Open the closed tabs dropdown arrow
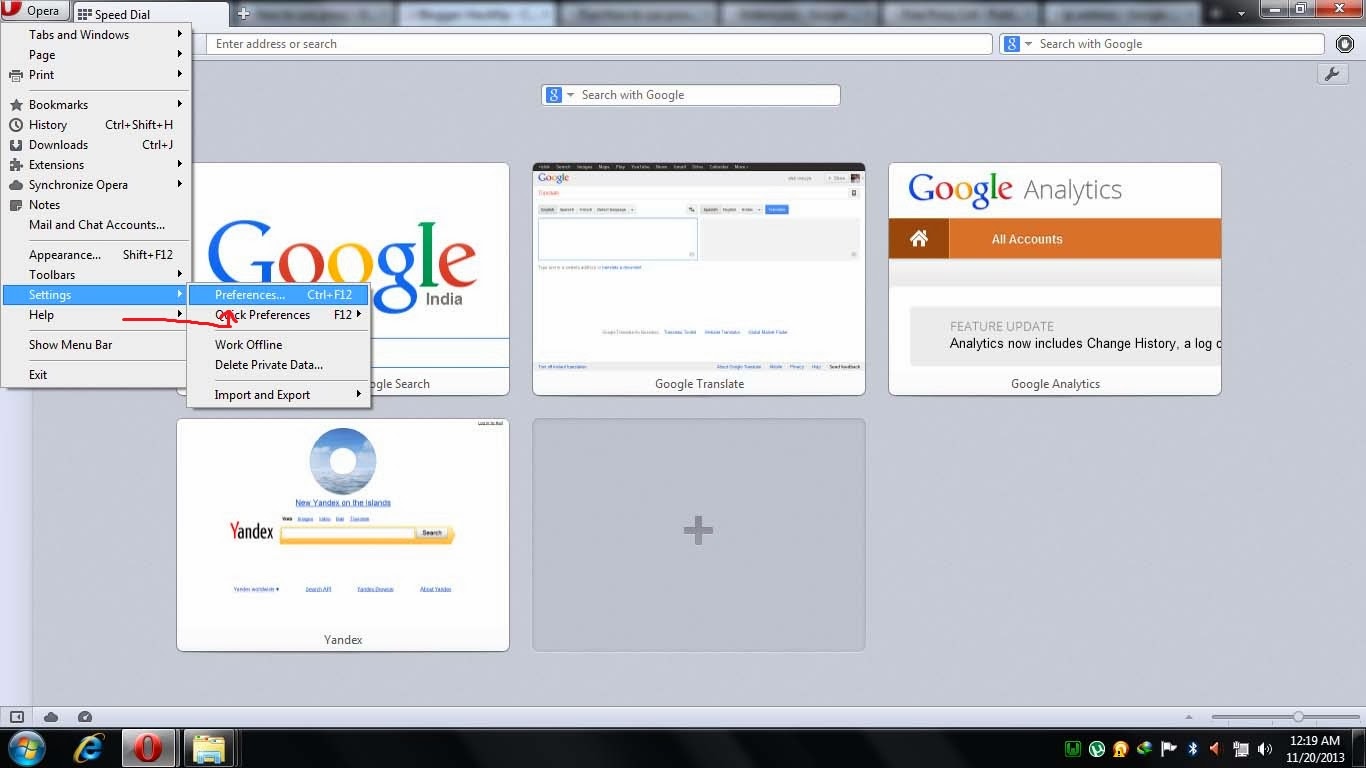The width and height of the screenshot is (1366, 768). point(1241,13)
